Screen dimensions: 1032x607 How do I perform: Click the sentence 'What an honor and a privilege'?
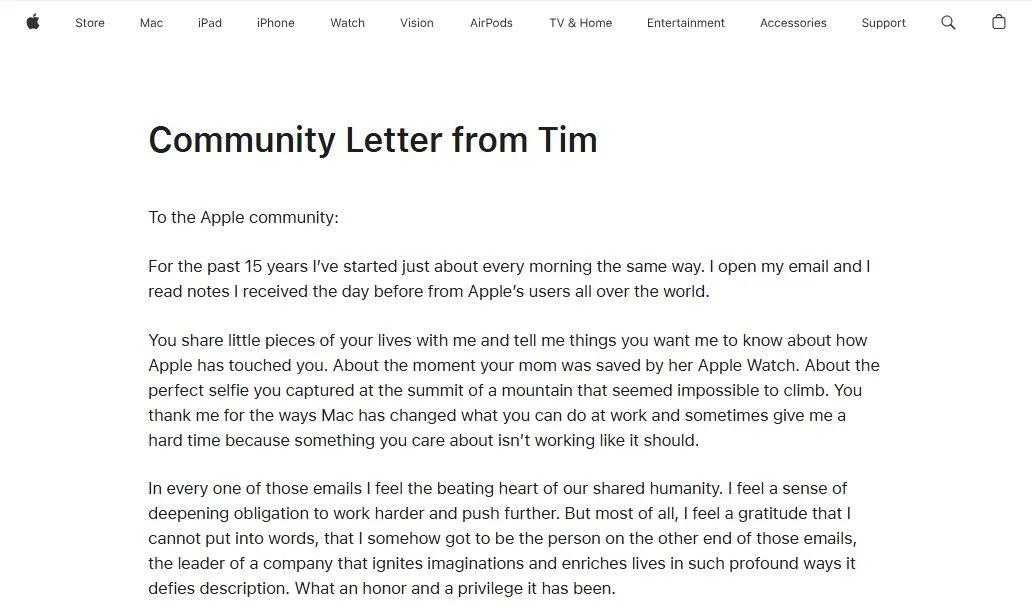tap(455, 588)
